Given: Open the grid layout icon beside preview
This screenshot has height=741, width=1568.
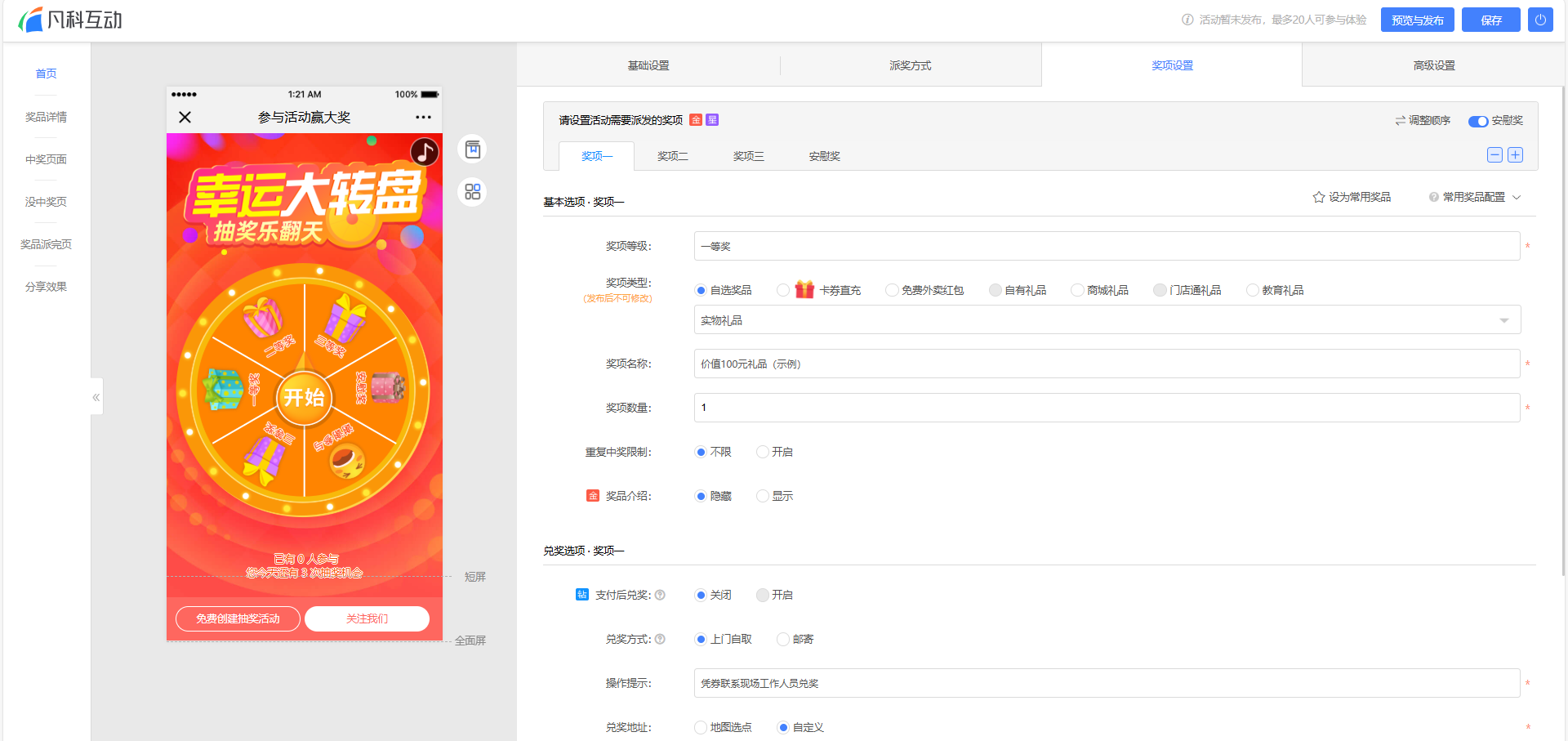Looking at the screenshot, I should [472, 192].
